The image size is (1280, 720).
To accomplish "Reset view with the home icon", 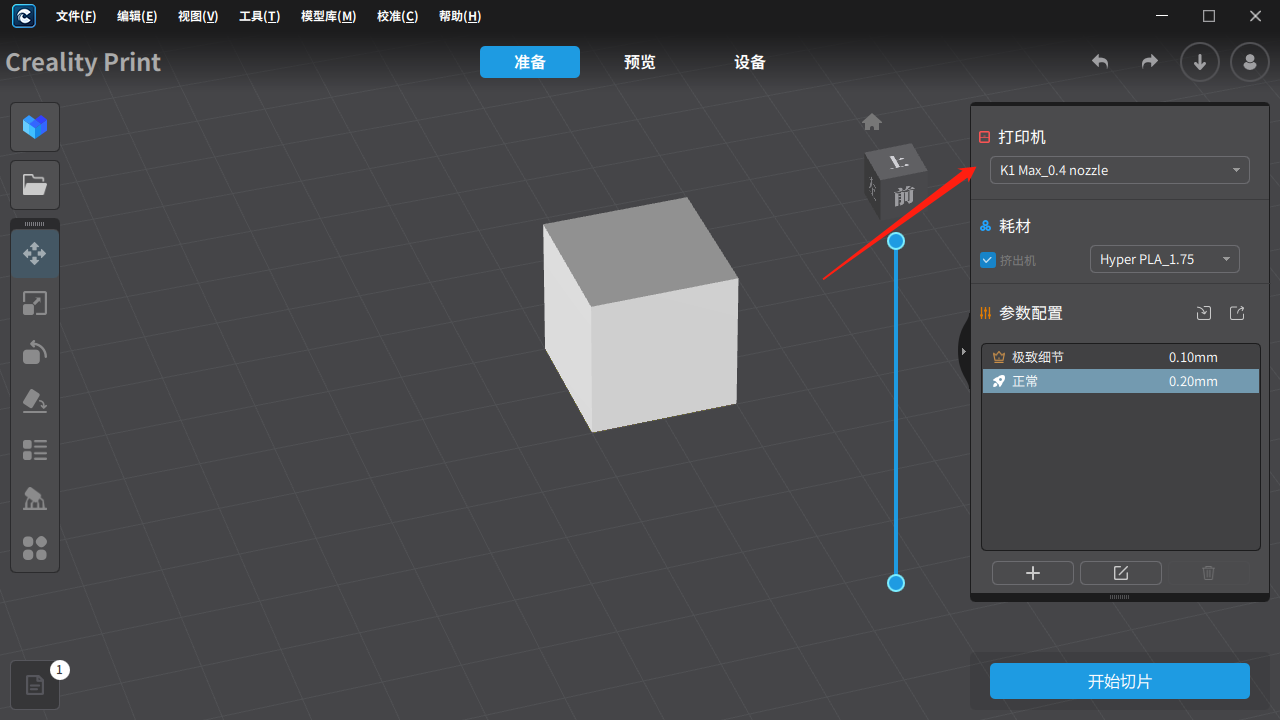I will tap(872, 122).
